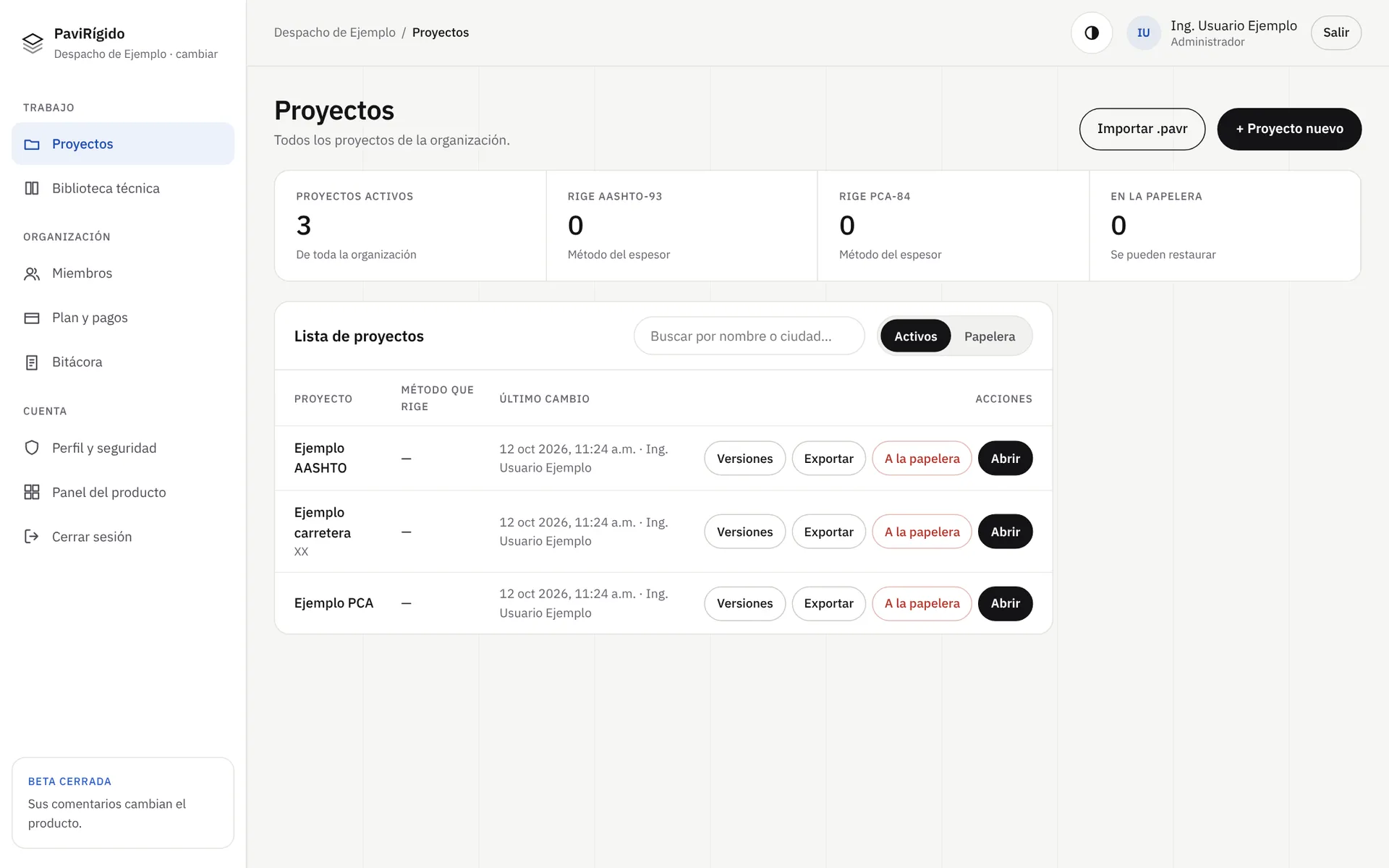
Task: Click the Ejemplo PCA project name
Action: [334, 603]
